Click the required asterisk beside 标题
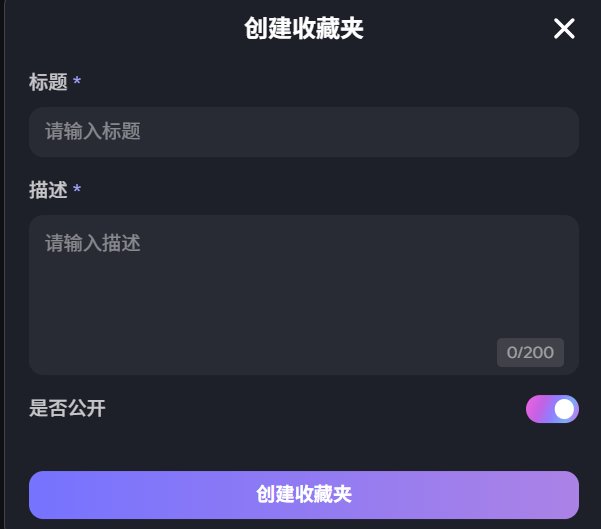The height and width of the screenshot is (529, 601). (x=77, y=82)
